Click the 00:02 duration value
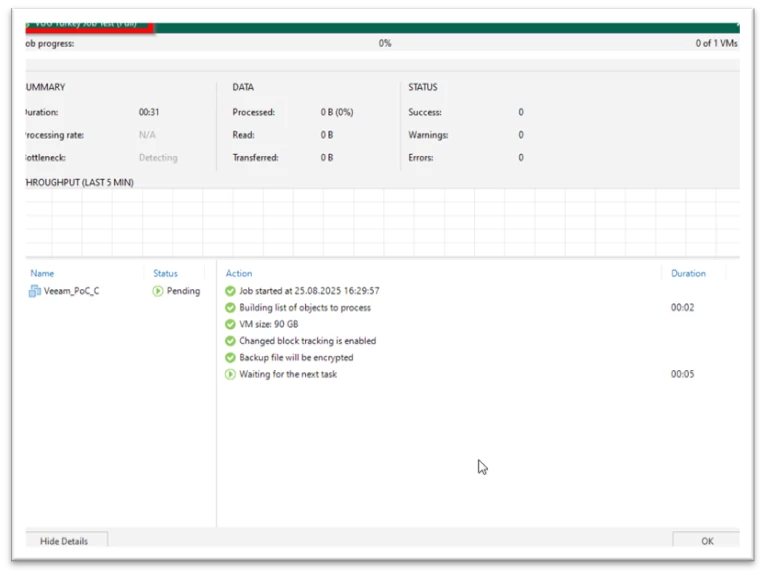This screenshot has height=575, width=765. [683, 307]
